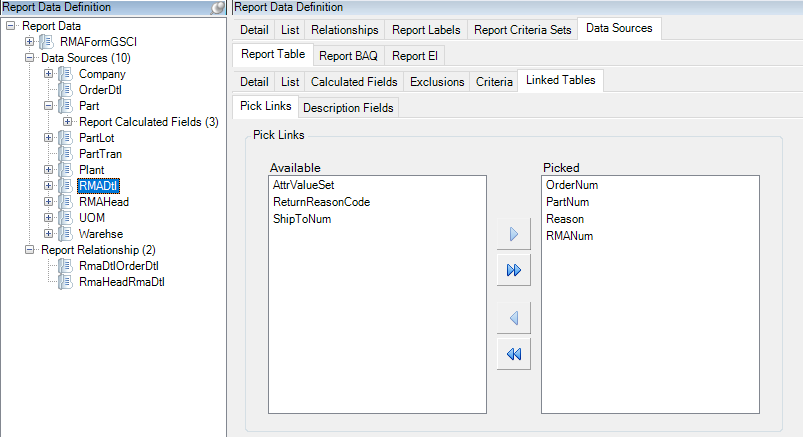The width and height of the screenshot is (803, 437).
Task: Select ReturnReasonCode in Available list
Action: [x=321, y=202]
